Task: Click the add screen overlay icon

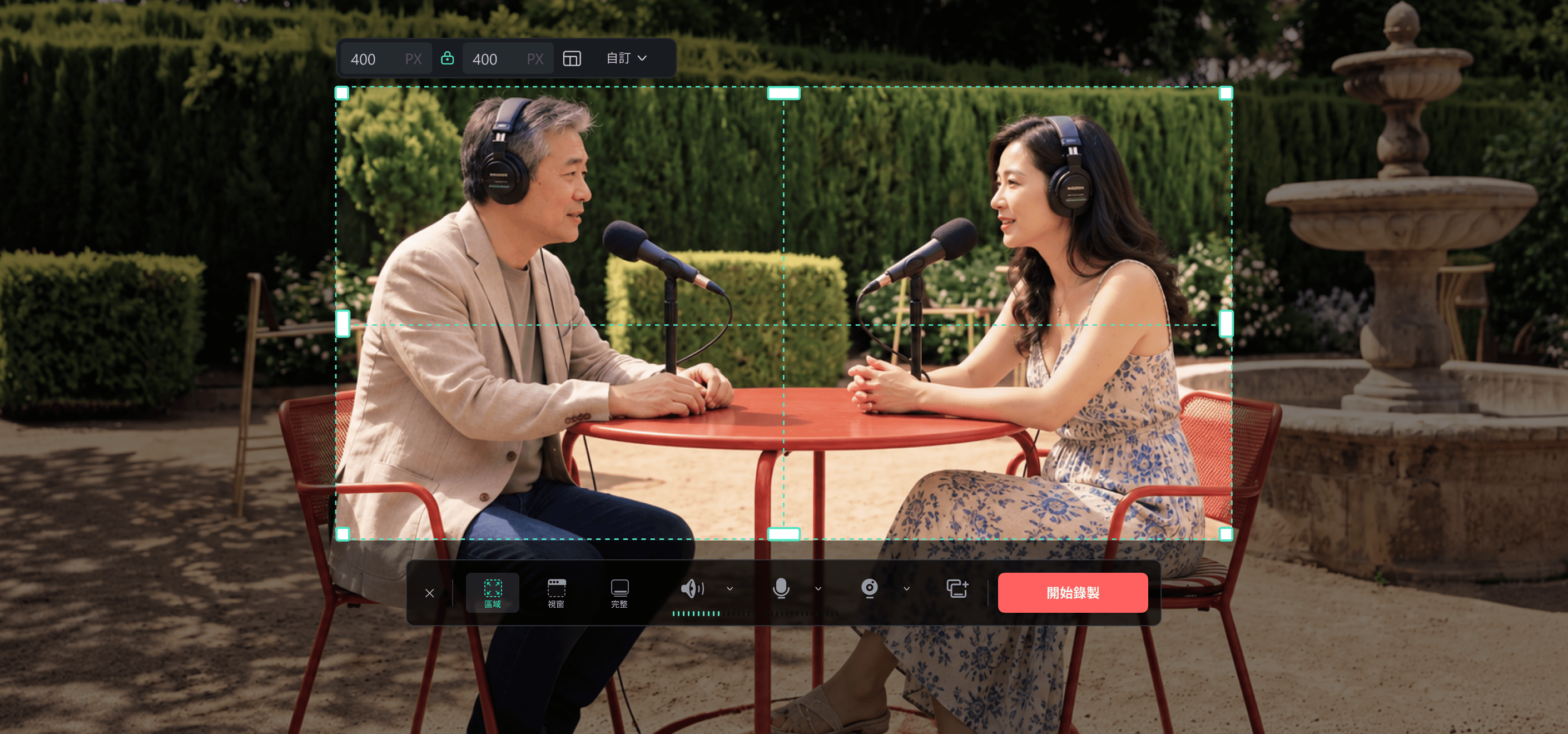Action: click(957, 588)
